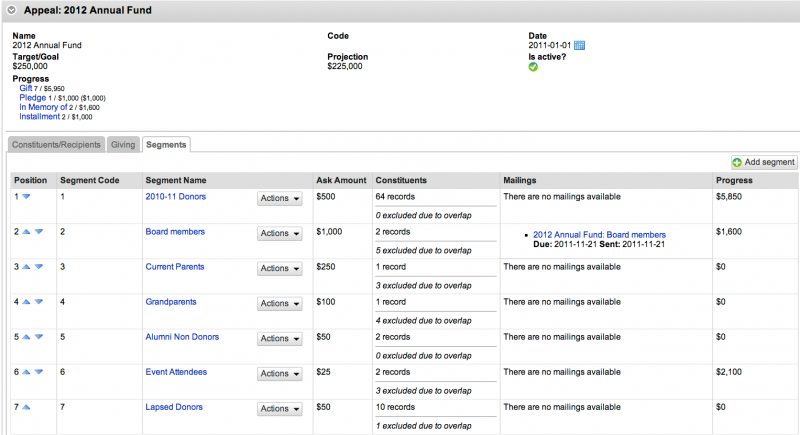Click the $225,000 Projection value
Screen dimensions: 800x435
click(345, 66)
